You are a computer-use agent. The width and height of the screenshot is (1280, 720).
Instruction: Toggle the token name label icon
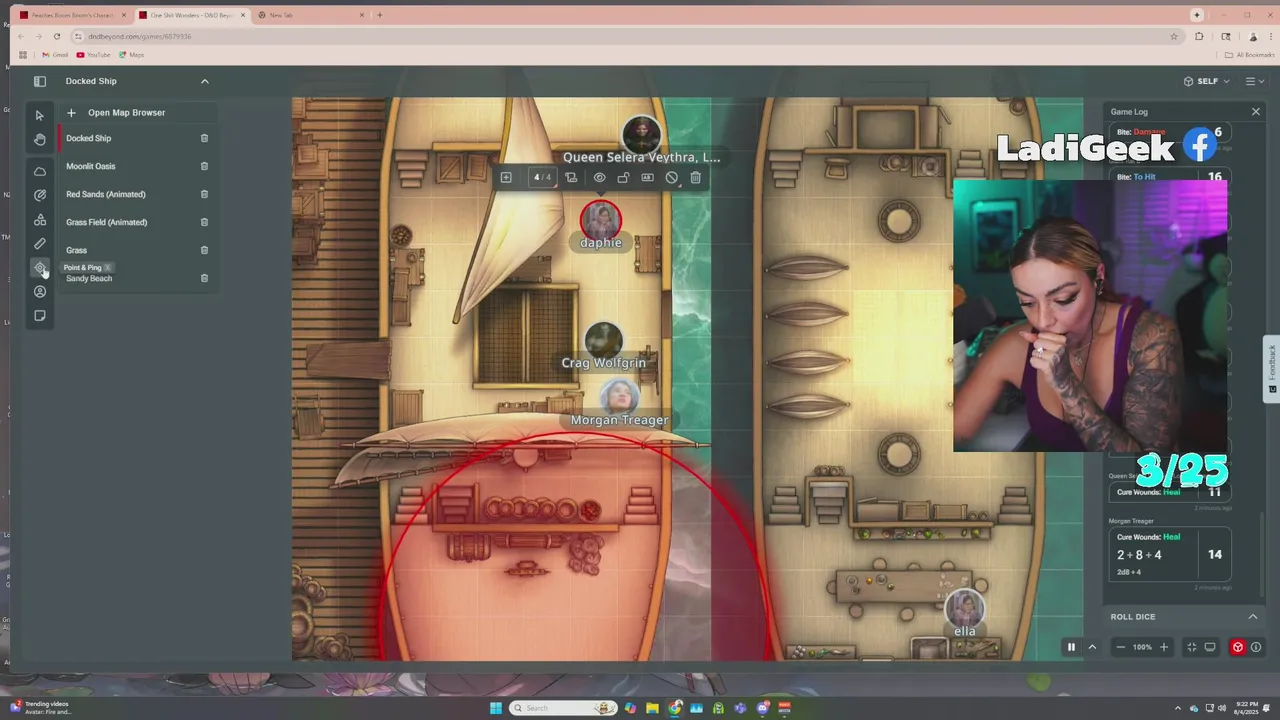pyautogui.click(x=647, y=177)
